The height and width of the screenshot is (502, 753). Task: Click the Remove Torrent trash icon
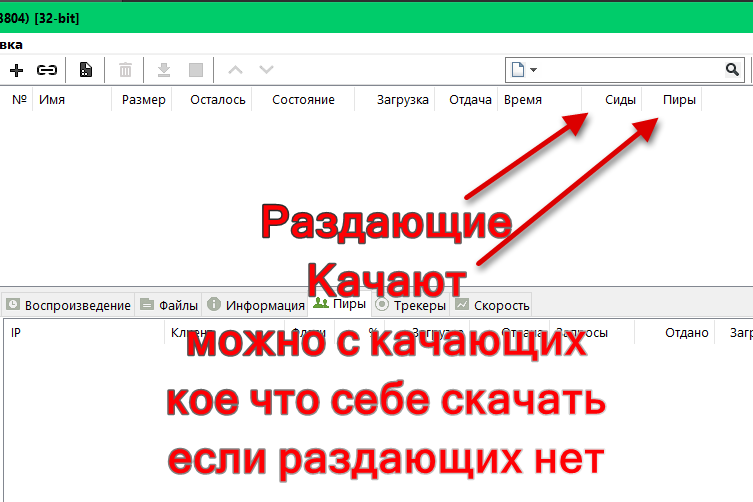click(126, 70)
